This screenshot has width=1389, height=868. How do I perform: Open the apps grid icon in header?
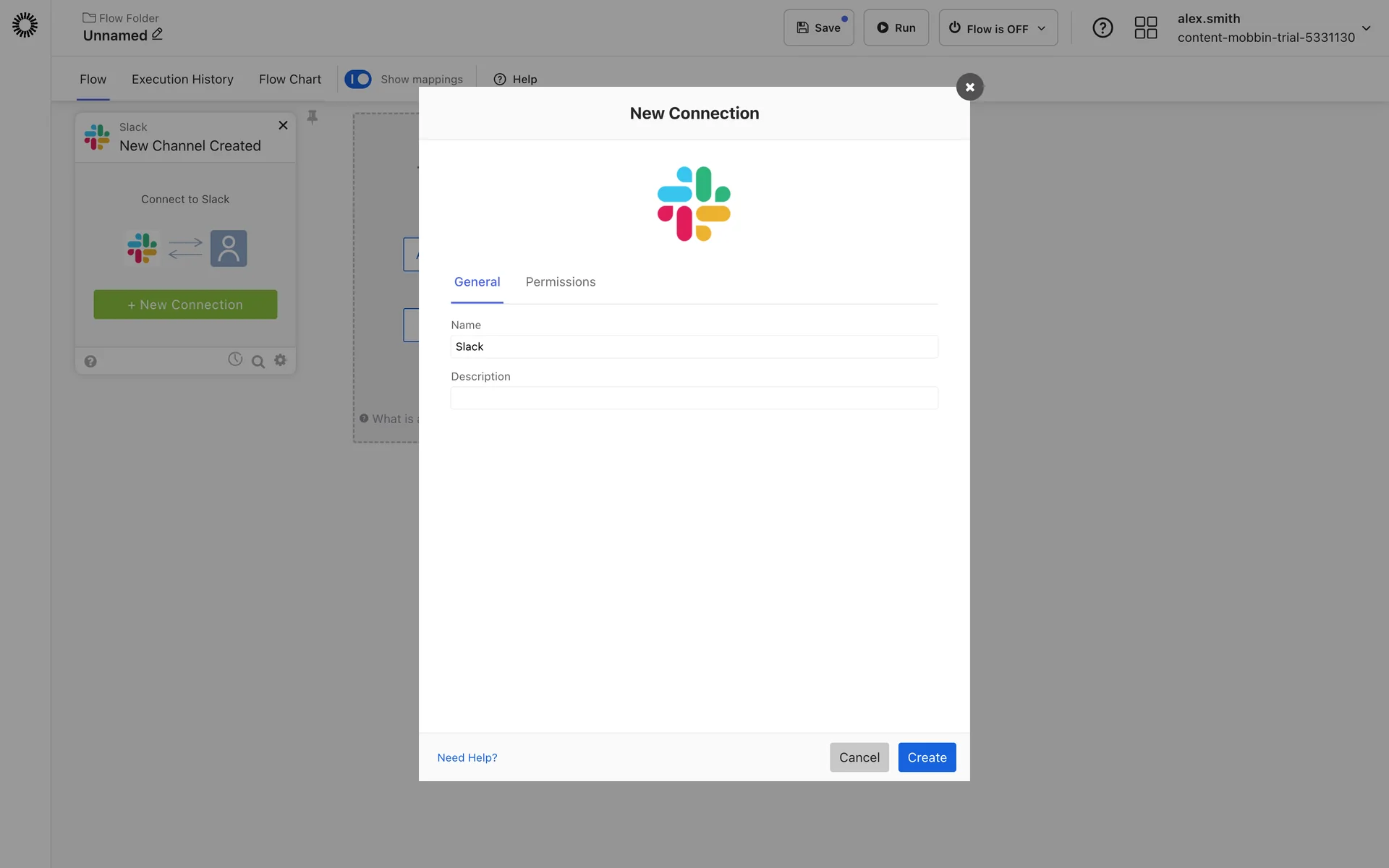[x=1145, y=28]
